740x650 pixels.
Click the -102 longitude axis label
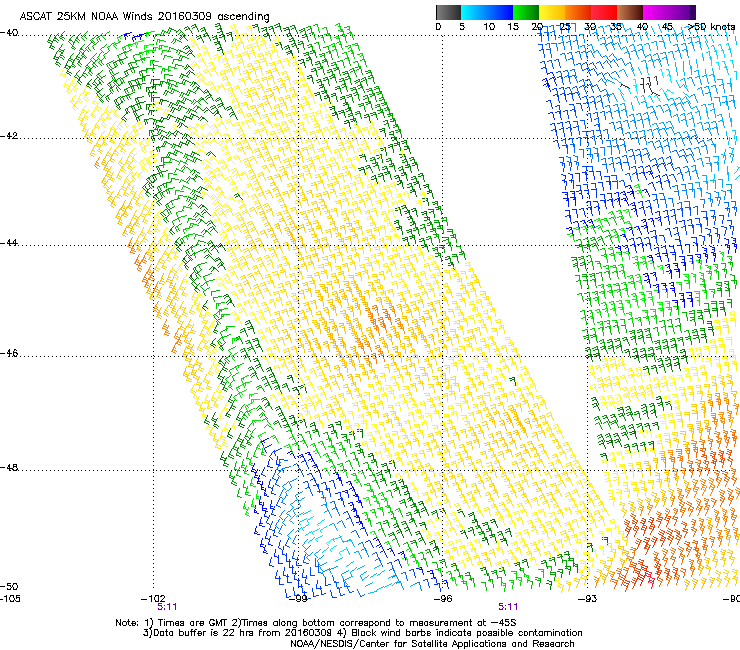[x=153, y=599]
